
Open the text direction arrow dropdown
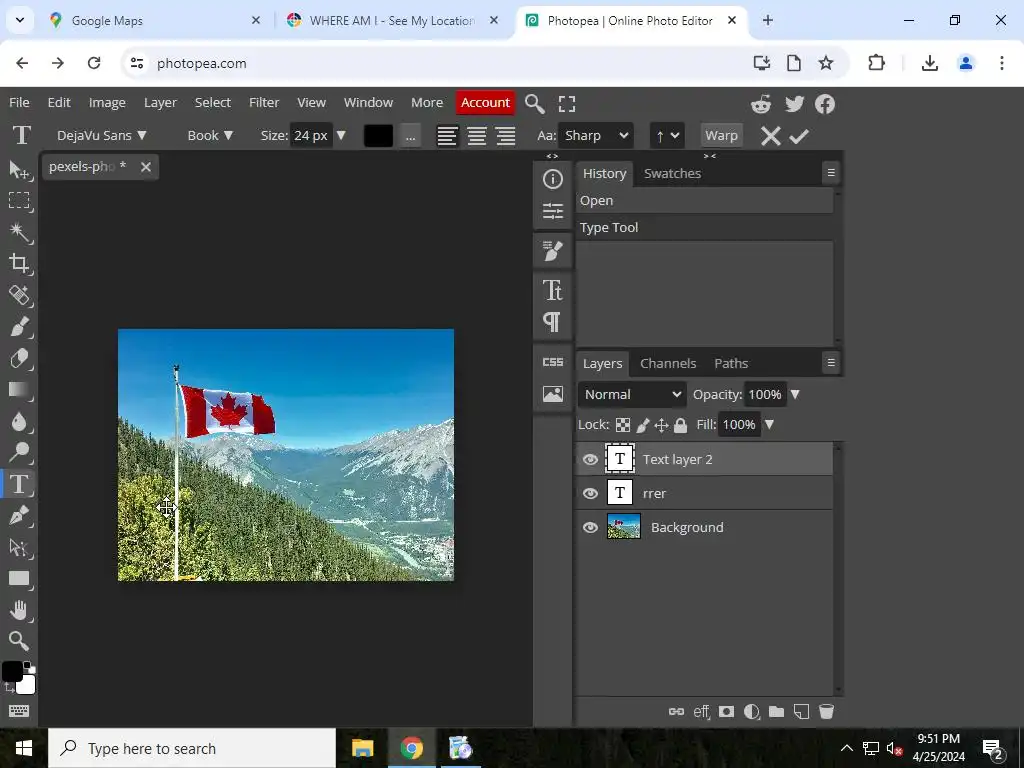(667, 136)
